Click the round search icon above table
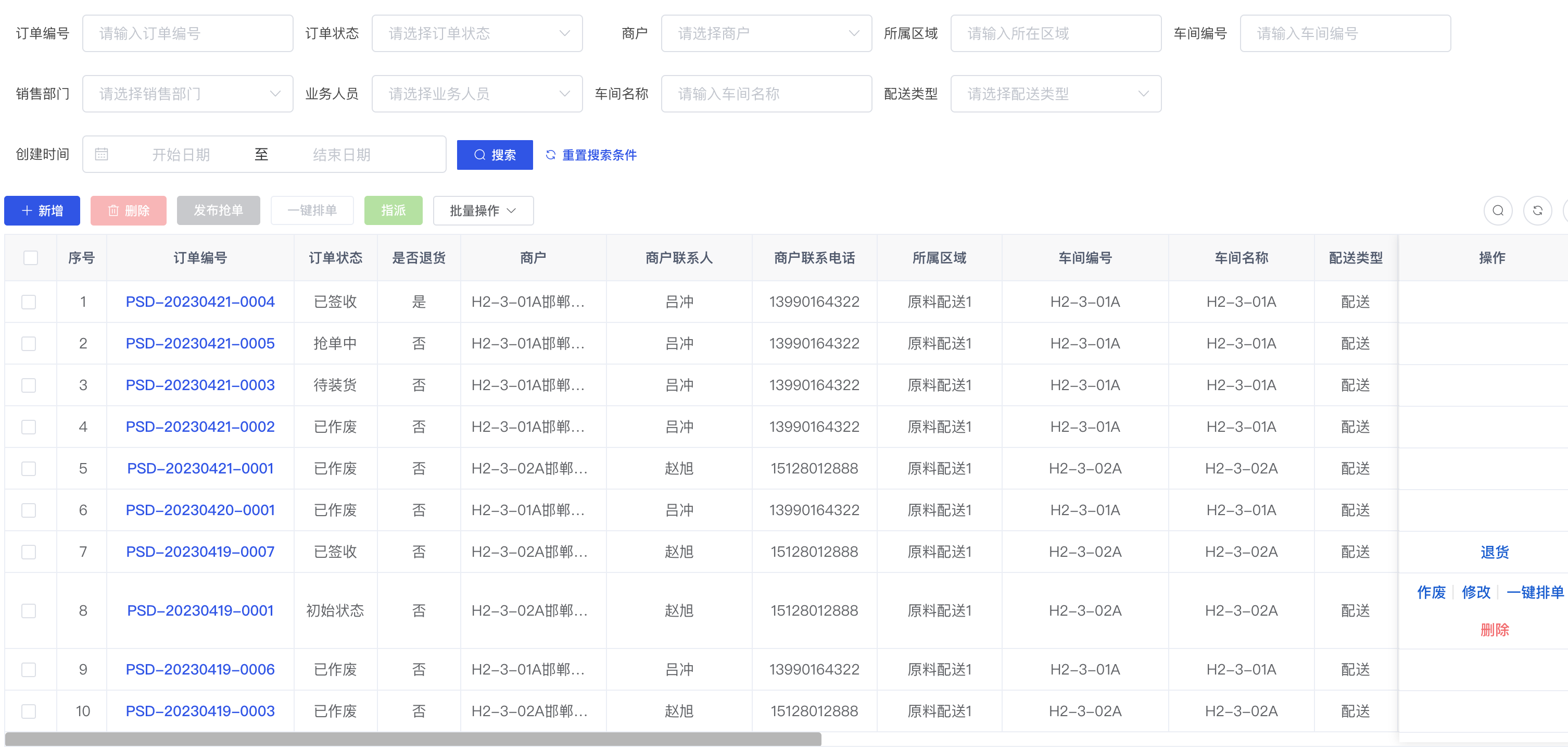1568x749 pixels. 1497,211
